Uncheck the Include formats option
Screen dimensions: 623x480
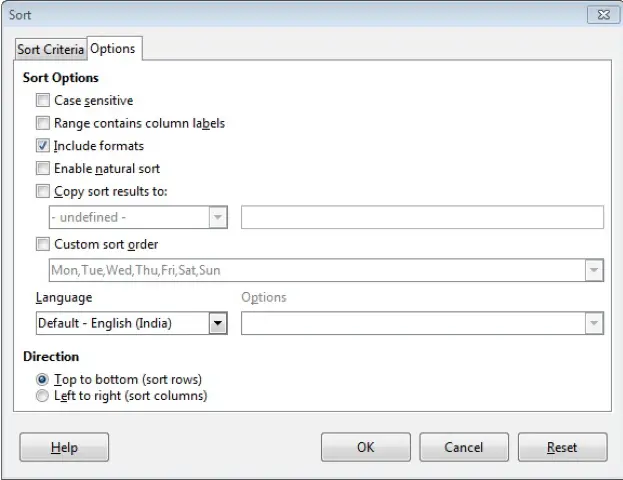(x=43, y=145)
